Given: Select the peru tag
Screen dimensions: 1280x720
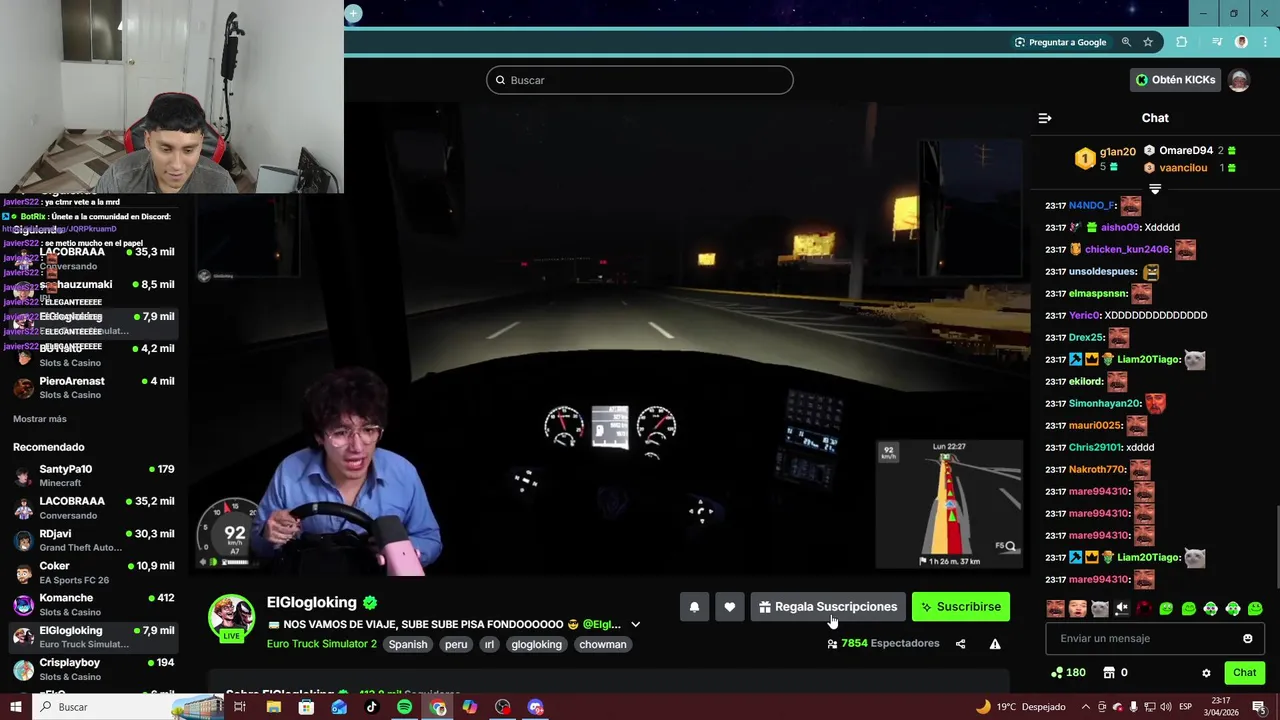Looking at the screenshot, I should (456, 644).
